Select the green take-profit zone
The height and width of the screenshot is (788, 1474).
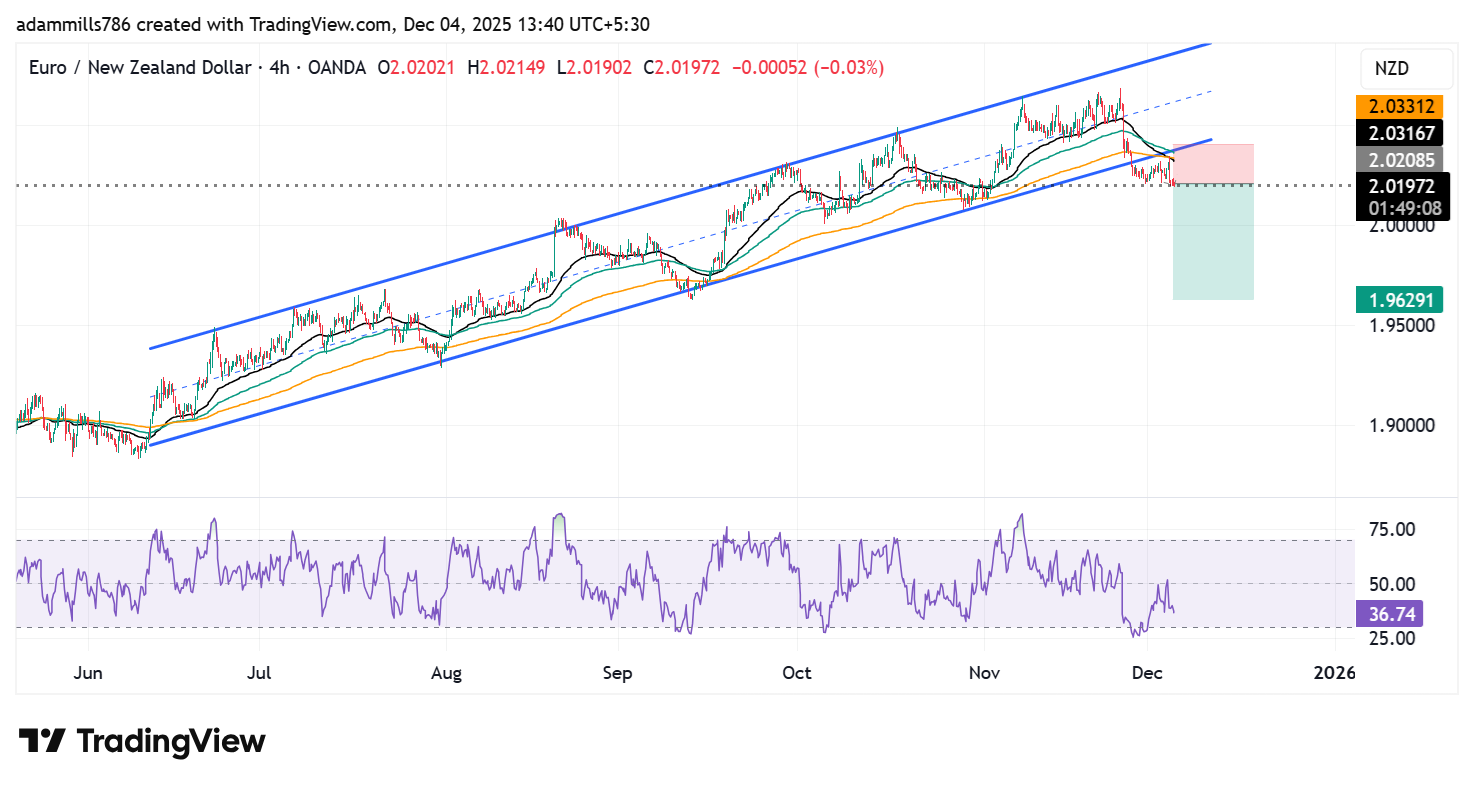pos(1213,242)
